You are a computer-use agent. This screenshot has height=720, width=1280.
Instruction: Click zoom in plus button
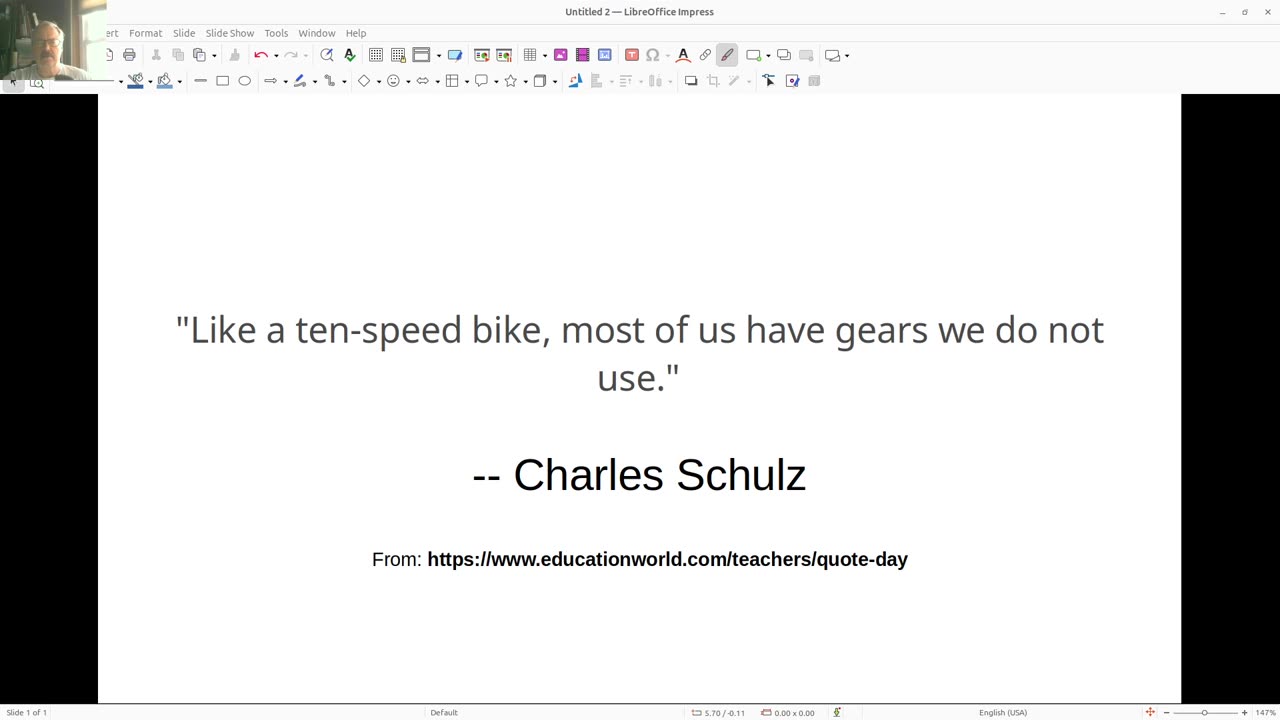click(x=1244, y=712)
